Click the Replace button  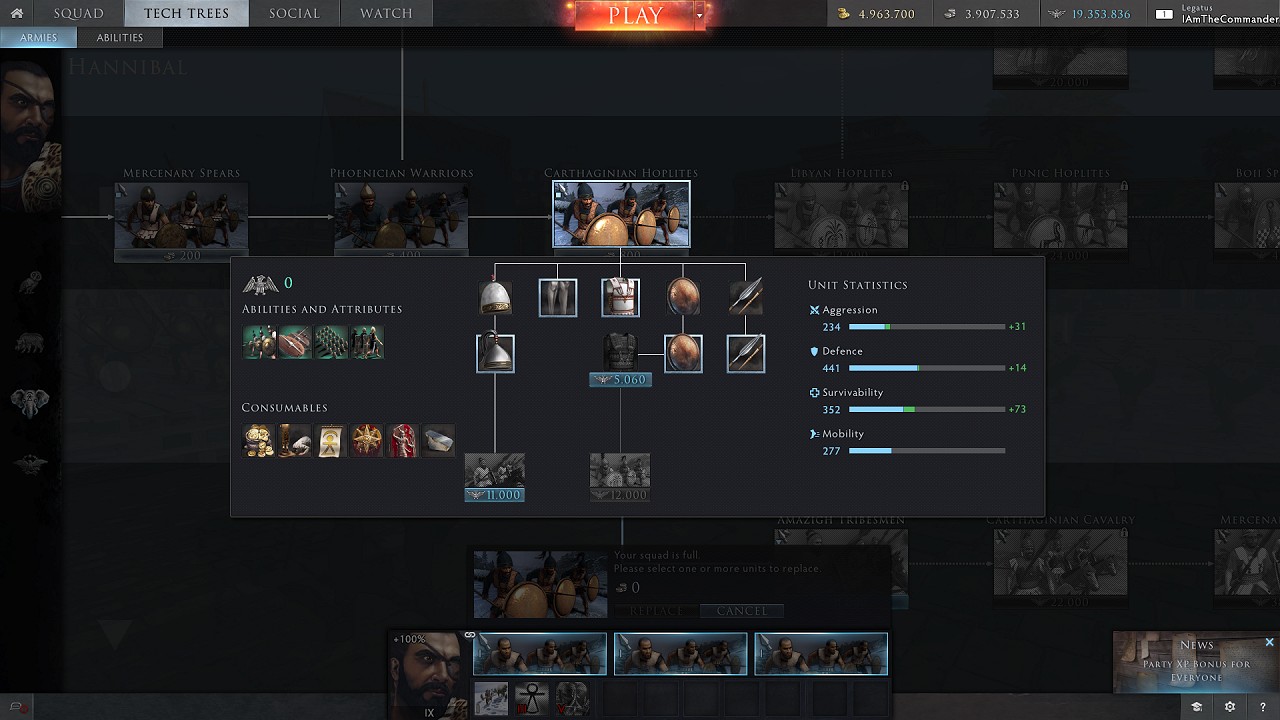657,611
